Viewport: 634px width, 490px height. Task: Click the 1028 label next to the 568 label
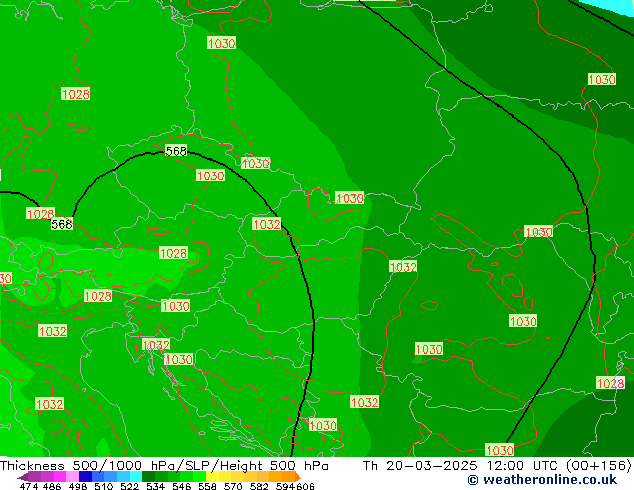click(40, 213)
